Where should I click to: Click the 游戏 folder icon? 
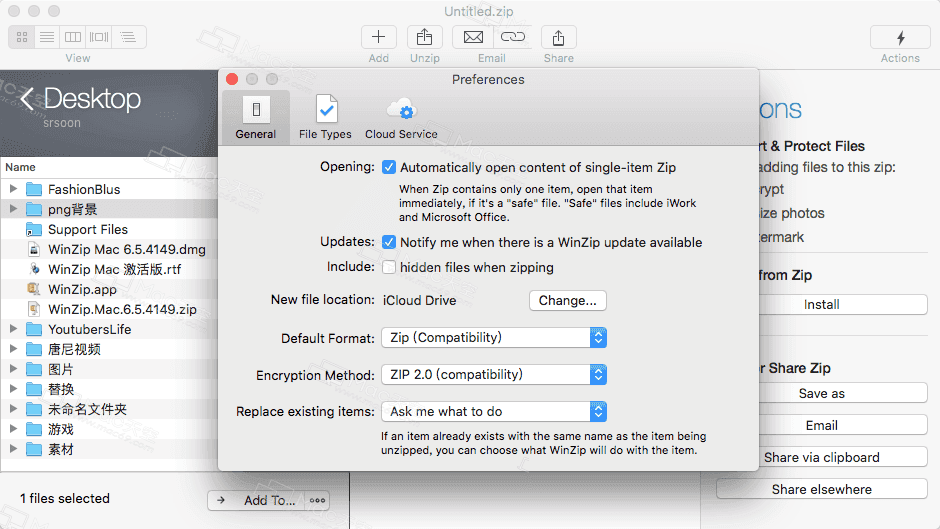pos(34,429)
